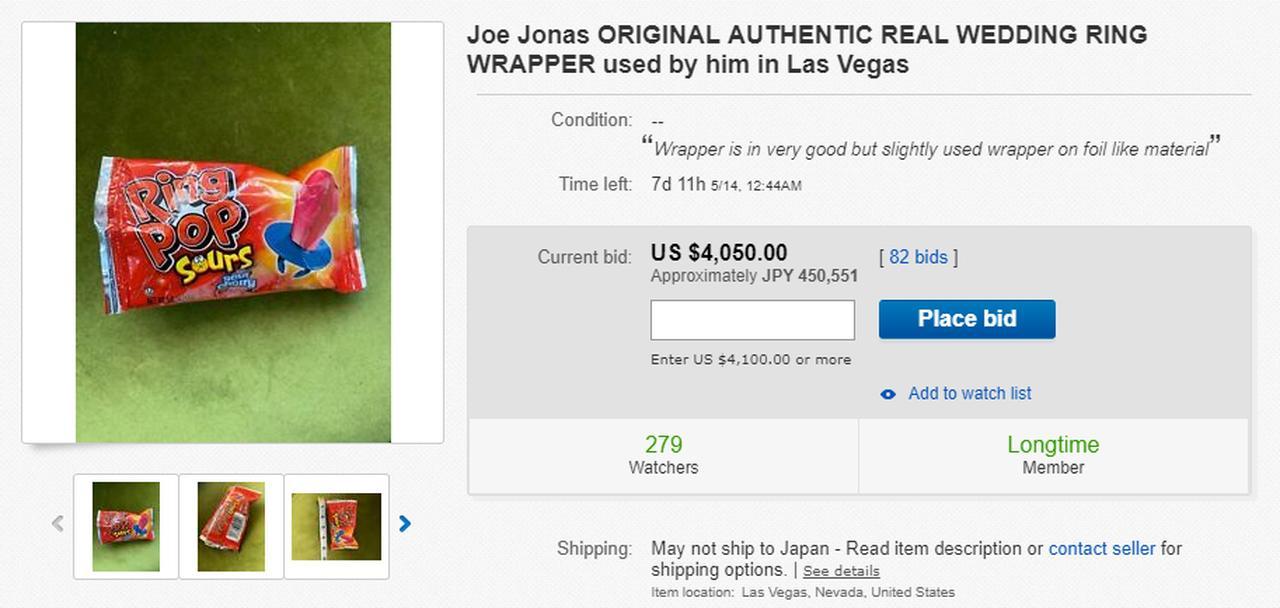The height and width of the screenshot is (608, 1280).
Task: Enlarge the main Ring Pop wrapper photo
Action: pyautogui.click(x=233, y=232)
